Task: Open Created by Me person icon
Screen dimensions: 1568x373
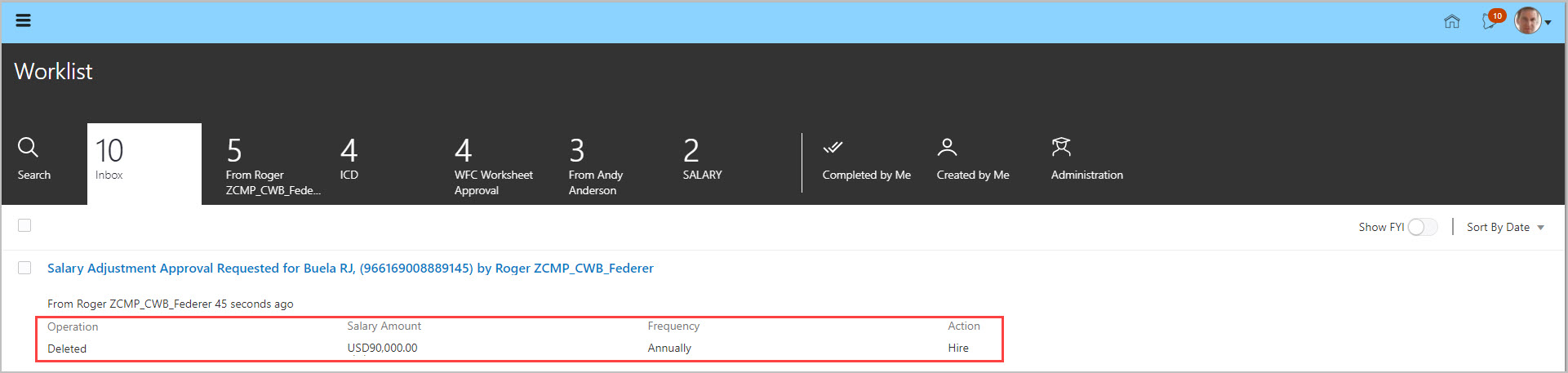Action: (x=947, y=148)
